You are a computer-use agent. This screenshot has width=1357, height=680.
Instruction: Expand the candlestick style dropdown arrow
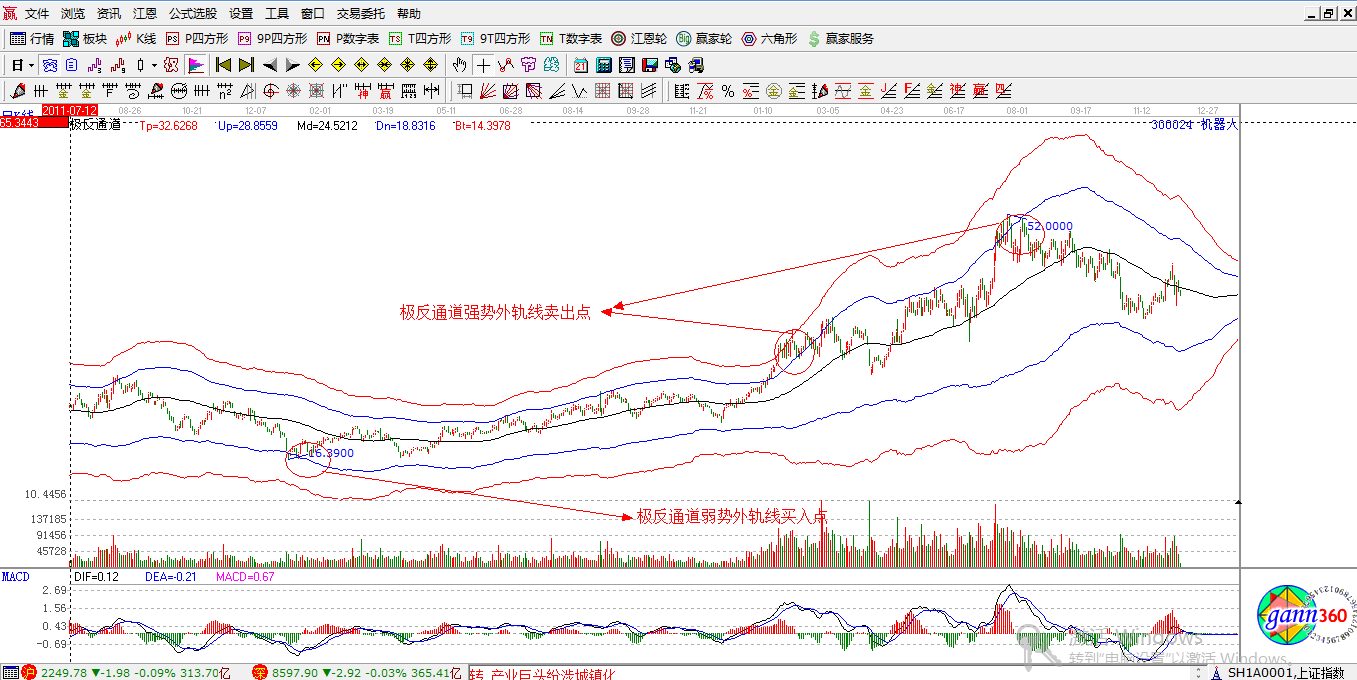tap(153, 65)
